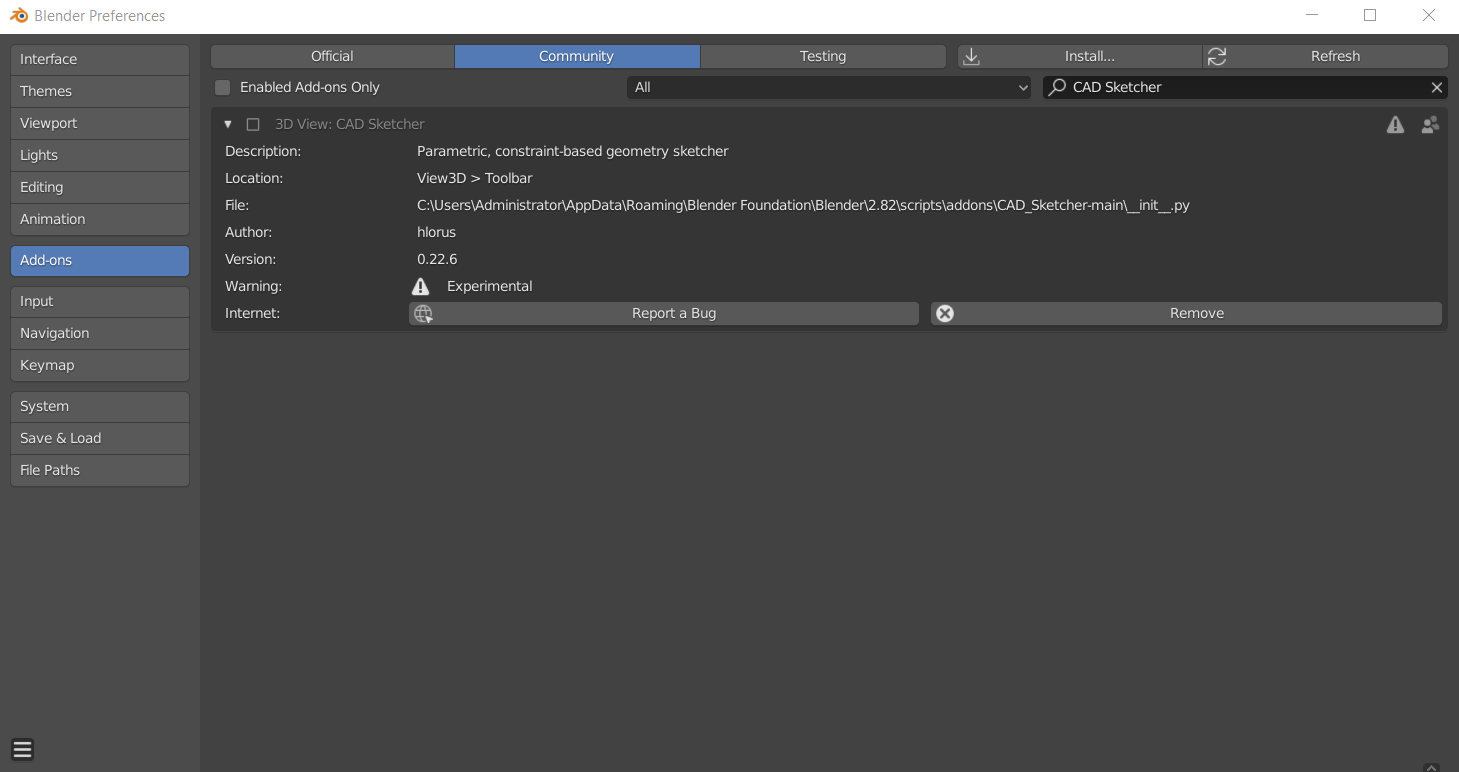Clear the search with the X icon

tap(1437, 87)
